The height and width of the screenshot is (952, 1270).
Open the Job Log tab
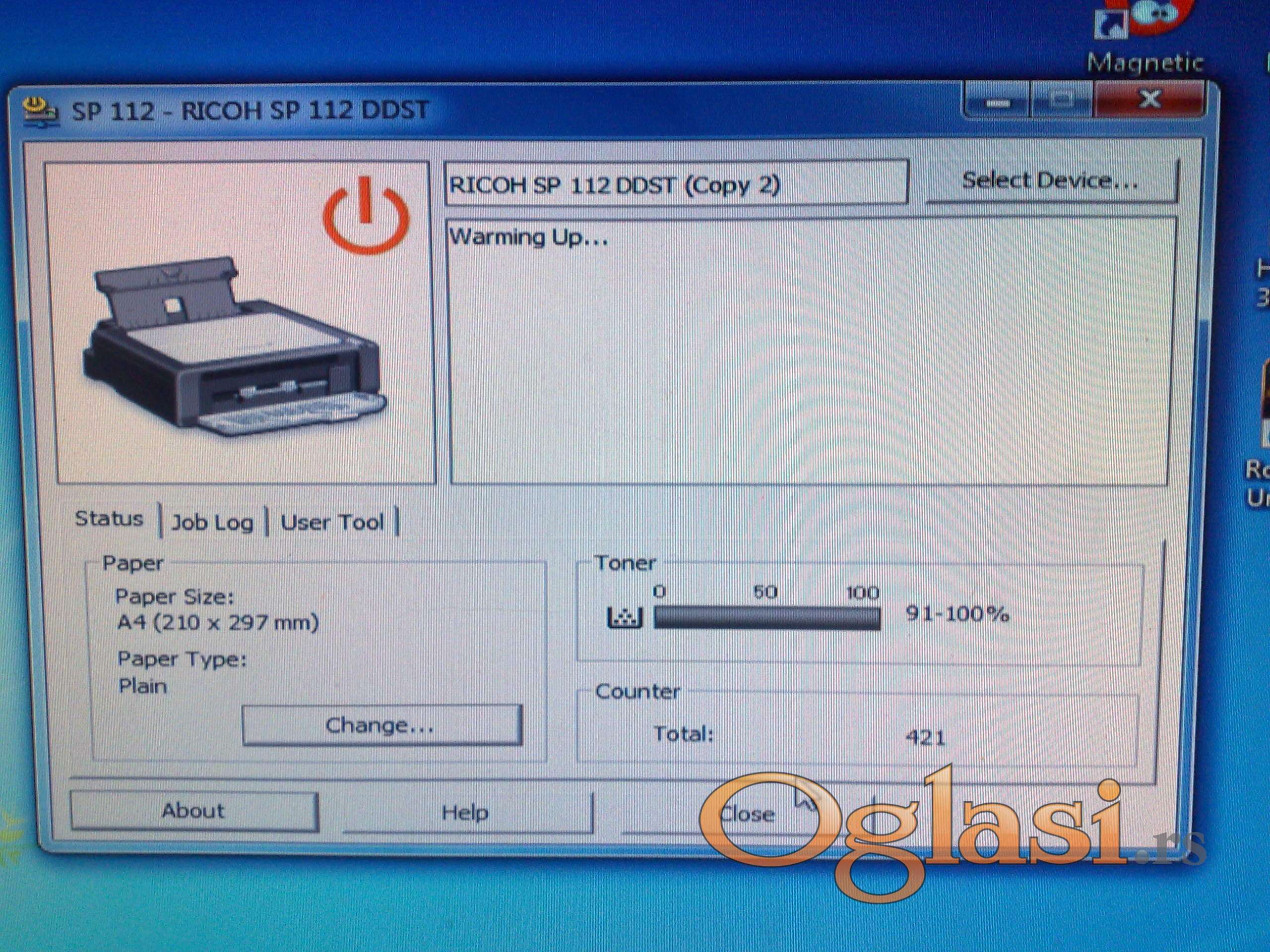coord(212,522)
